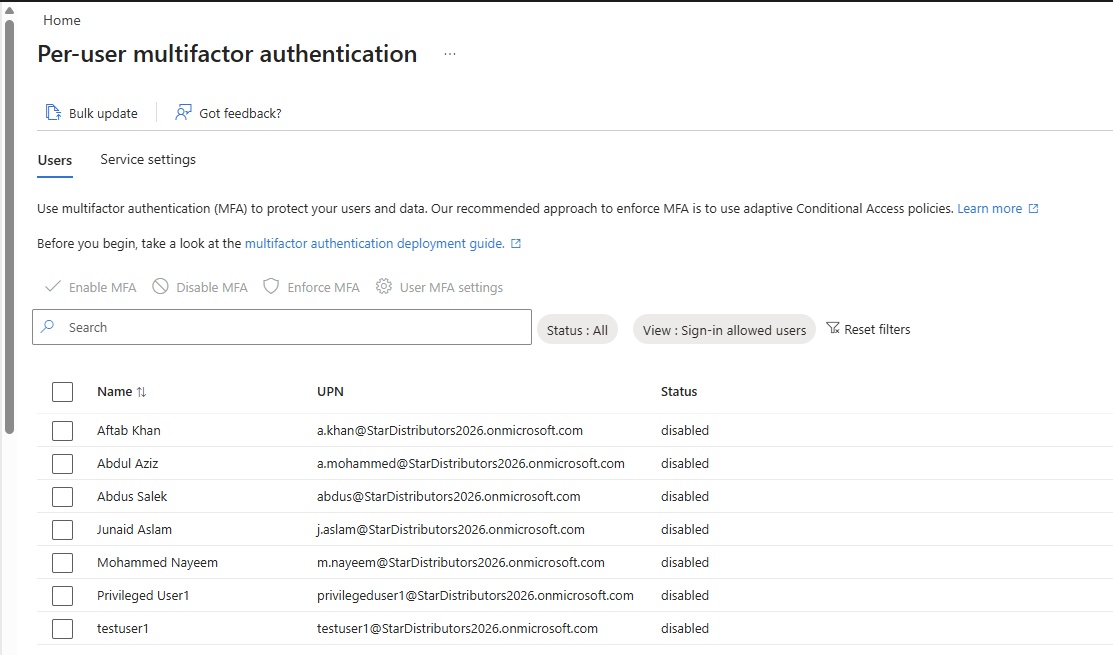Click the Enable MFA checkmark icon

point(53,287)
